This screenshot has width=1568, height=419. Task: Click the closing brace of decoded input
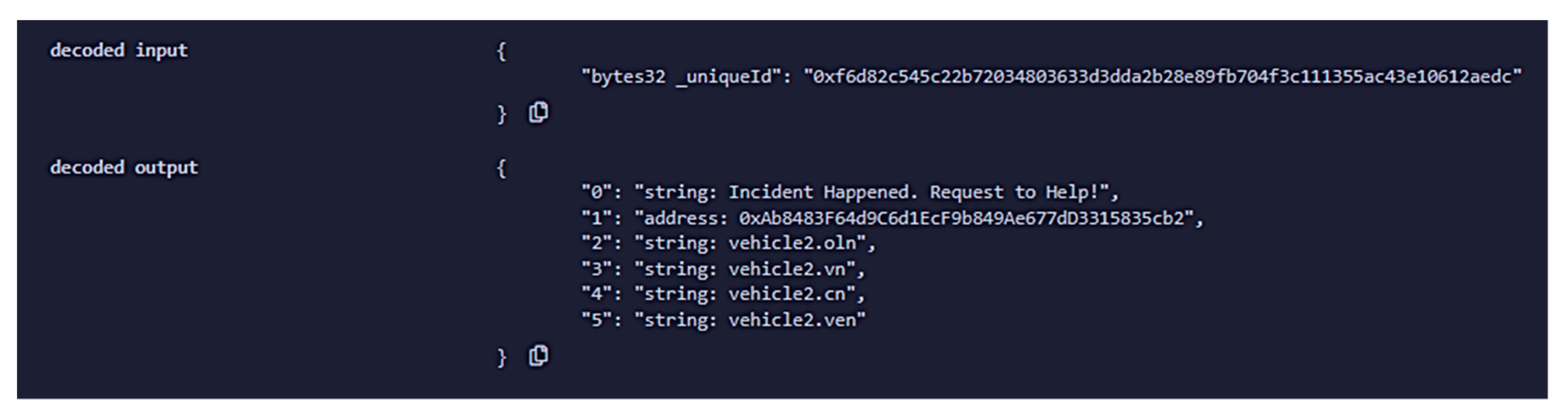pyautogui.click(x=501, y=114)
